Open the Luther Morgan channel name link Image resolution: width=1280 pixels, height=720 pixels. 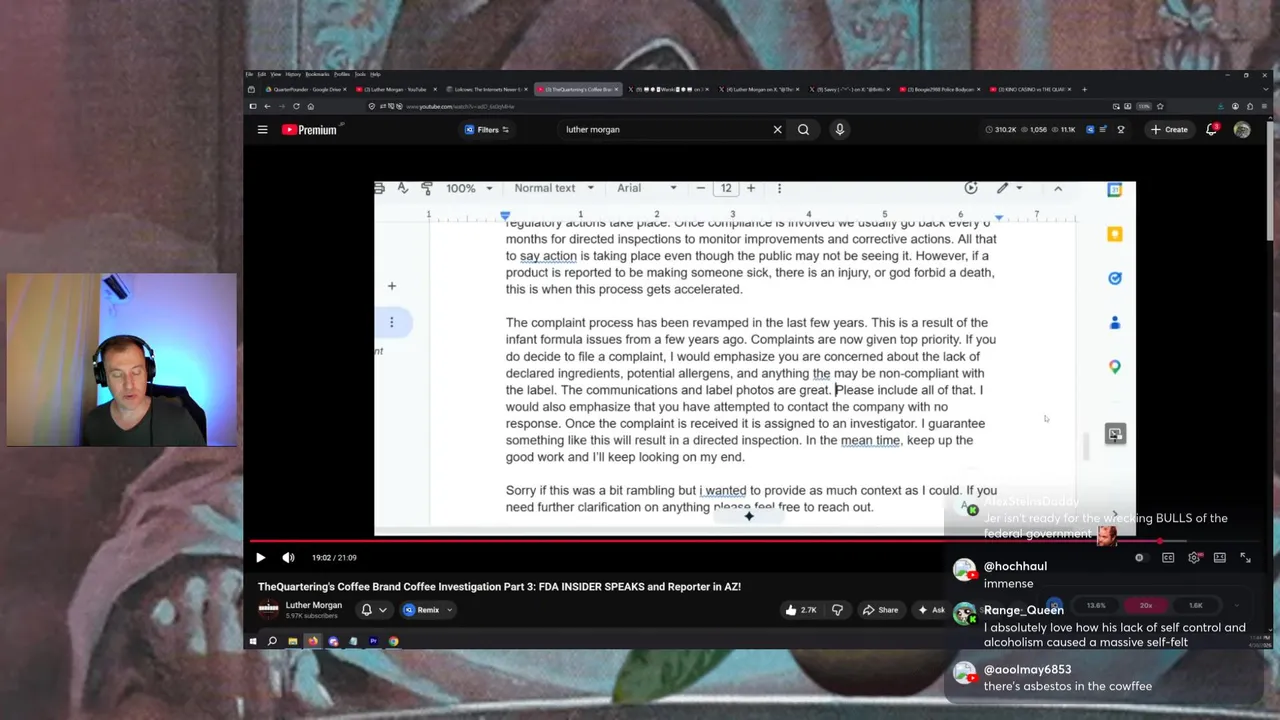tap(313, 605)
